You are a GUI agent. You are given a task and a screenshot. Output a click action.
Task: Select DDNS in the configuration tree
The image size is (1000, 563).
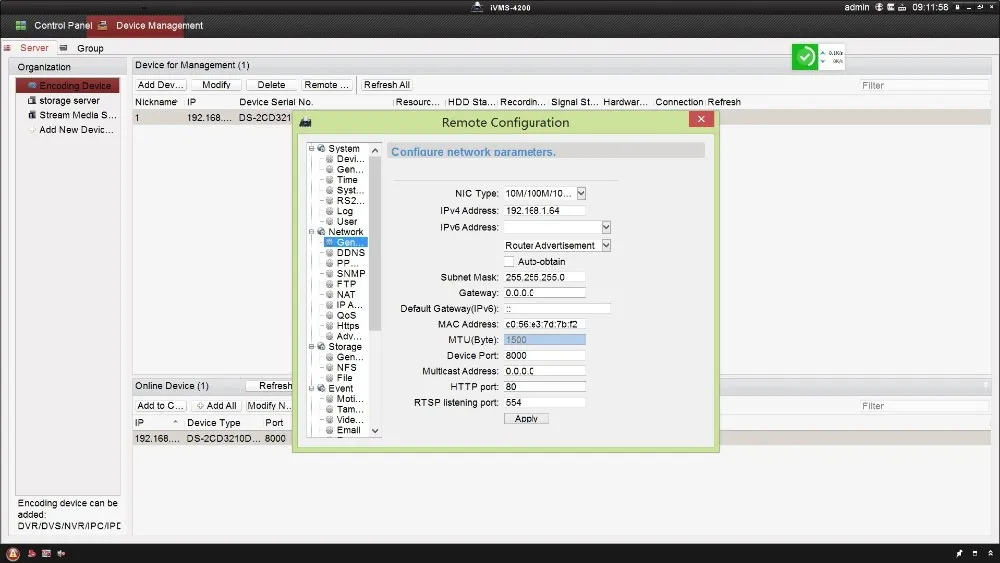click(350, 253)
